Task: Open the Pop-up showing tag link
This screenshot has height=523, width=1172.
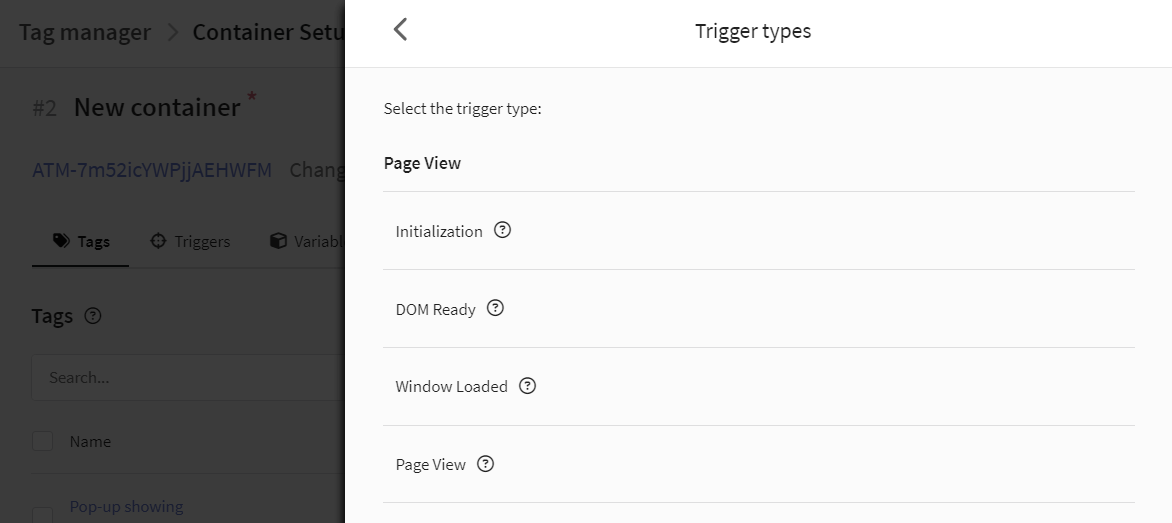Action: pyautogui.click(x=126, y=507)
